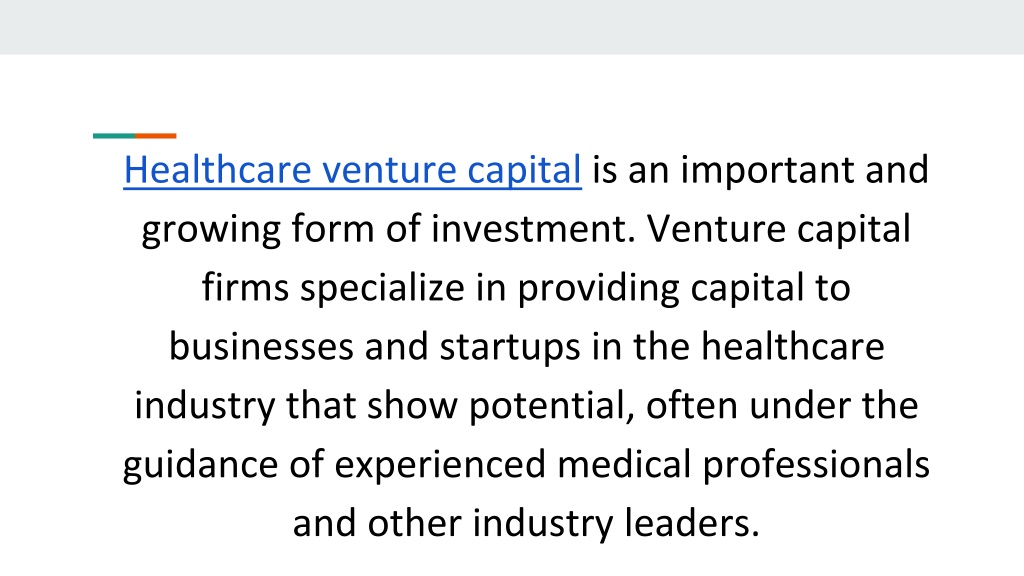1024x576 pixels.
Task: Select the word 'startups' with a click
Action: (510, 348)
